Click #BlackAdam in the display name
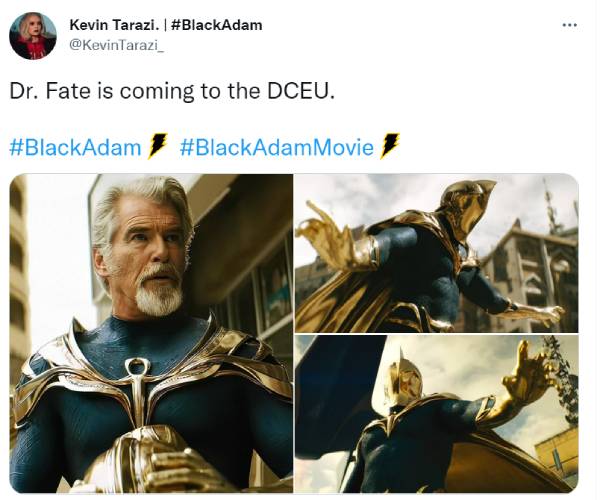This screenshot has height=500, width=600. click(x=217, y=25)
